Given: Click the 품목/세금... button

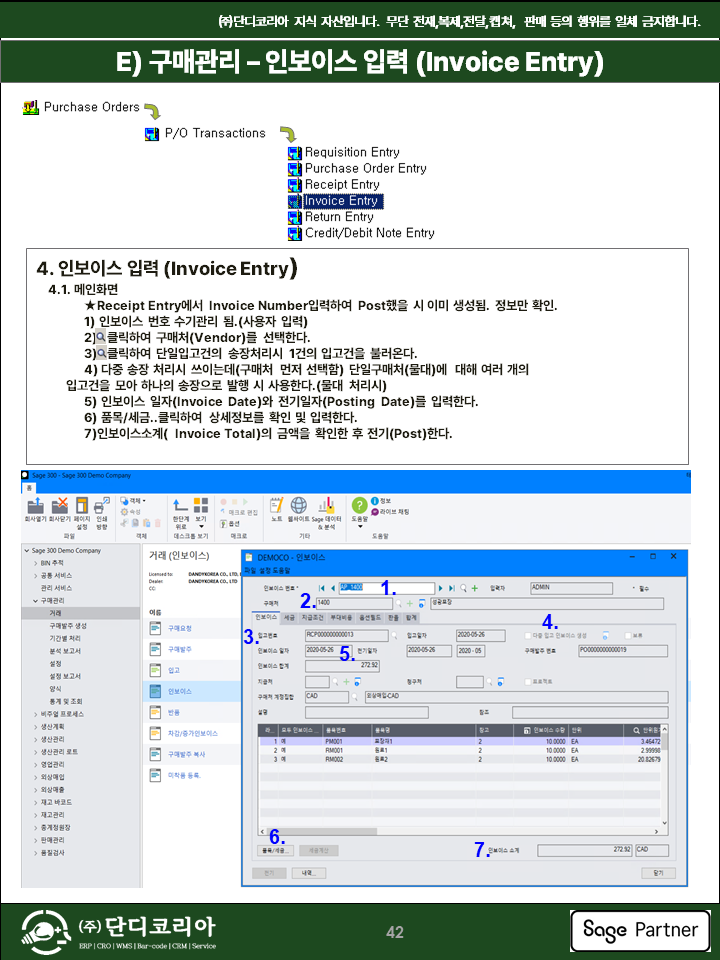Looking at the screenshot, I should [274, 850].
